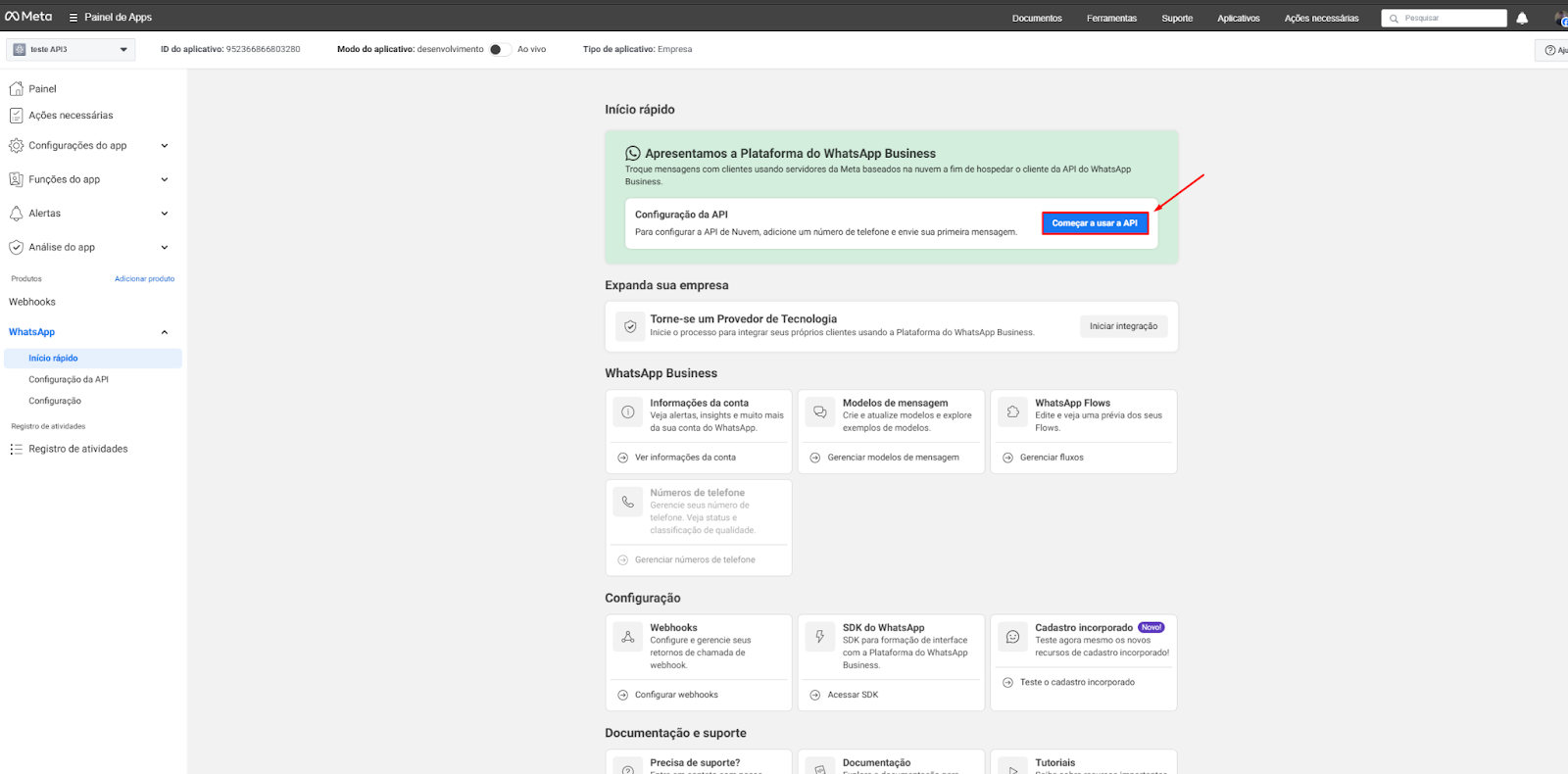Click the notifications bell icon
The image size is (1568, 774).
coord(1522,19)
